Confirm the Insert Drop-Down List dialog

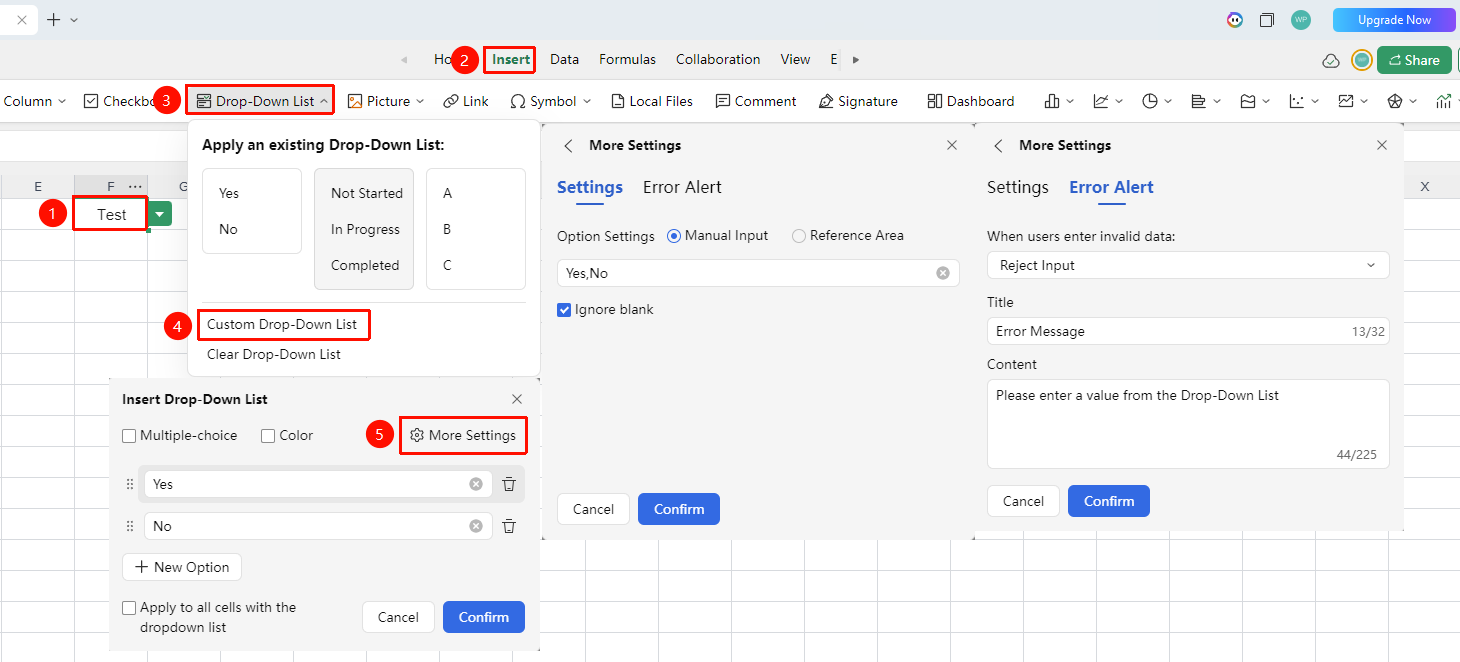pyautogui.click(x=484, y=617)
